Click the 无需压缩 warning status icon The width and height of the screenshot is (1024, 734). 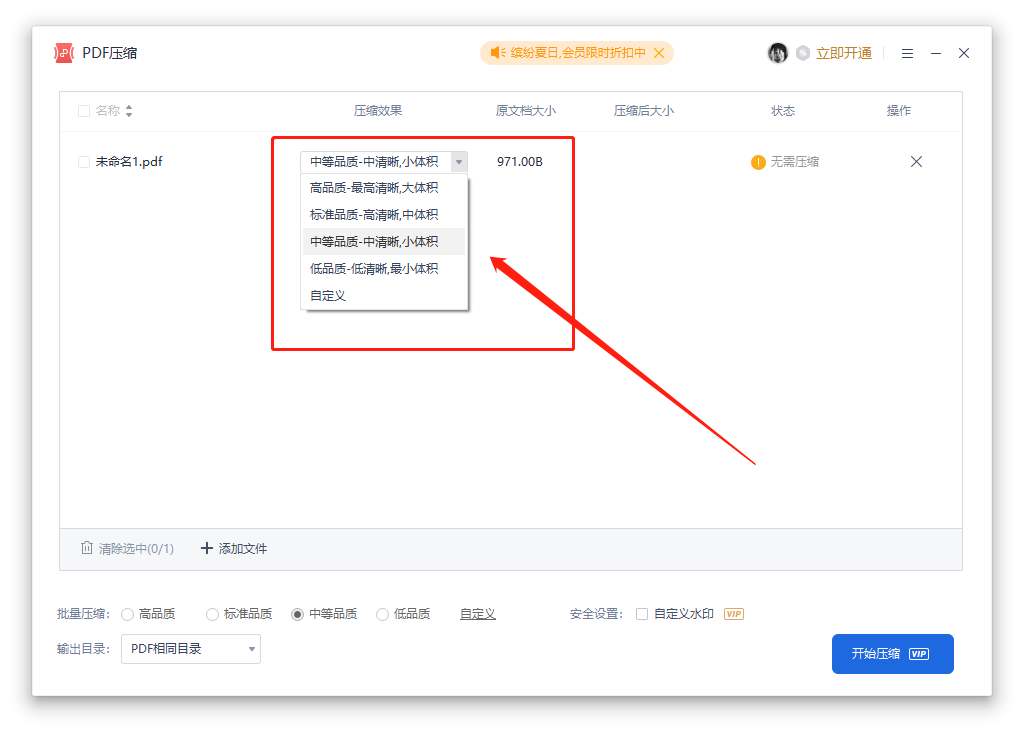[x=758, y=162]
